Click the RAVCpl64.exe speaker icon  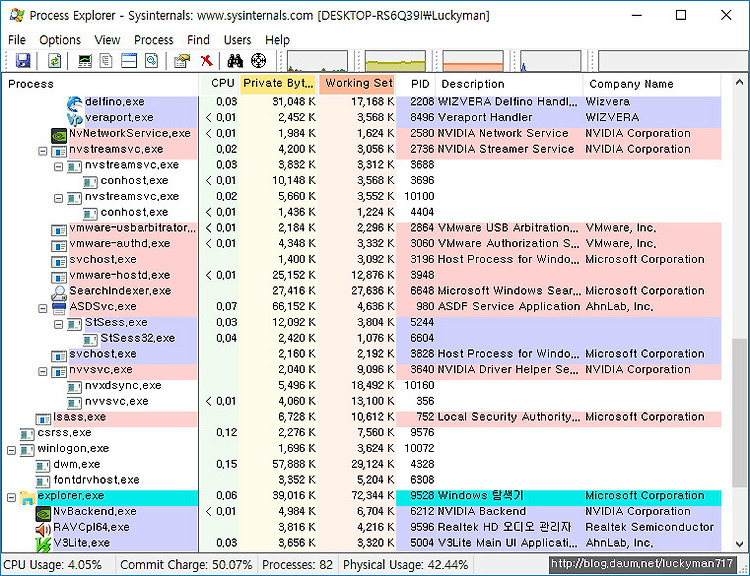(x=43, y=529)
